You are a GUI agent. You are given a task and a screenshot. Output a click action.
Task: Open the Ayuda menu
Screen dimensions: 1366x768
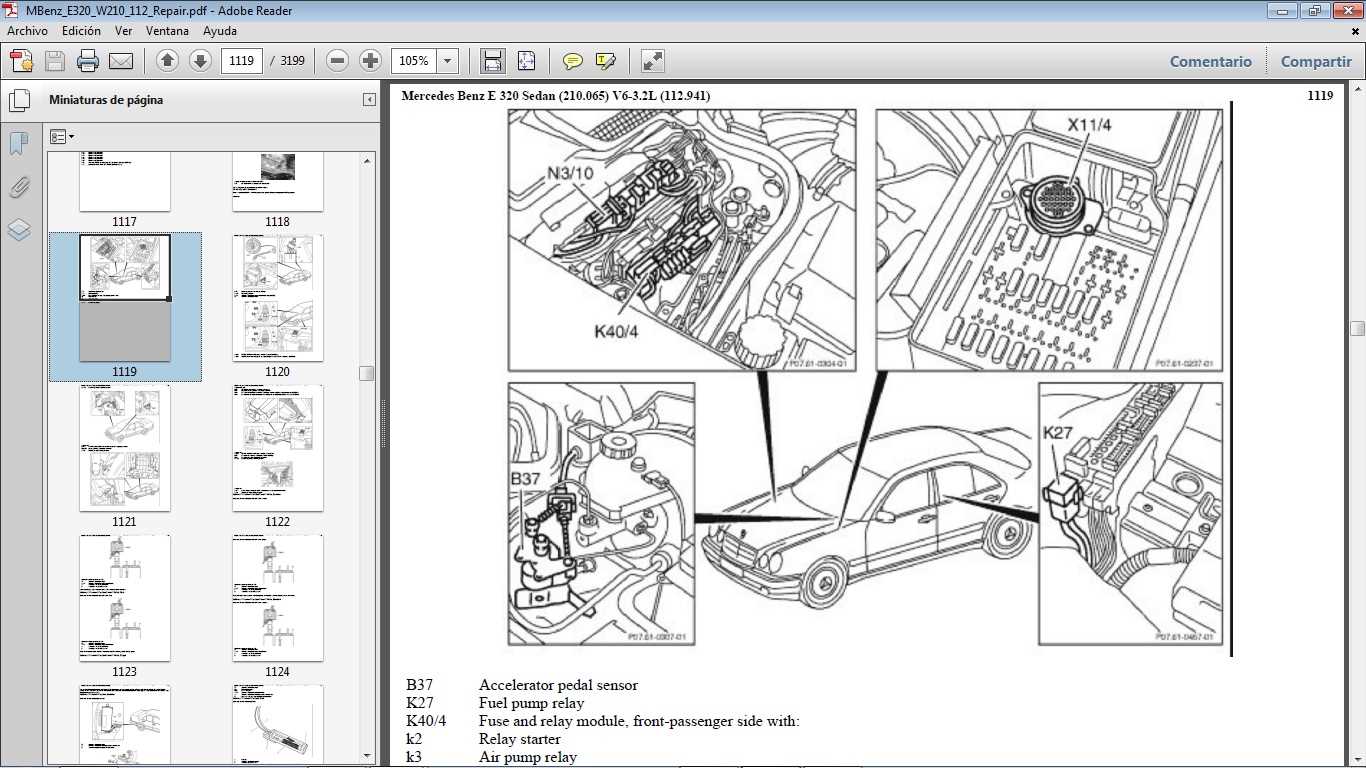pos(220,31)
